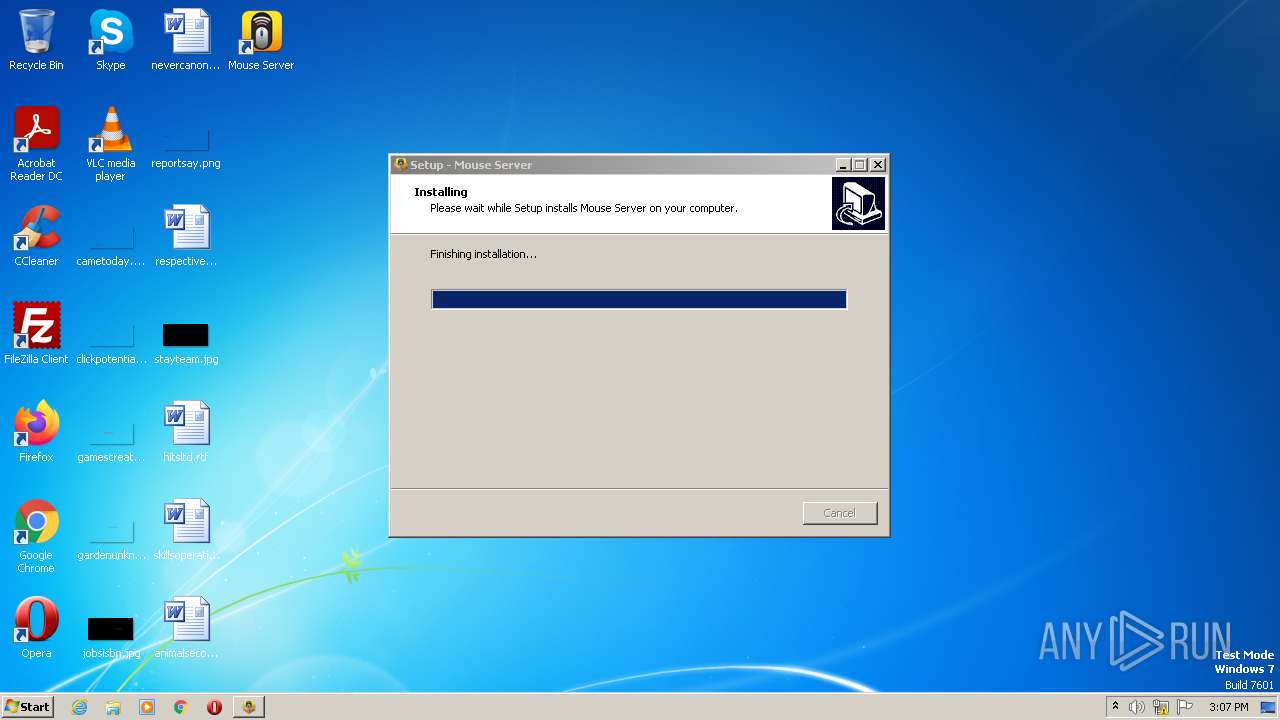Activate the Mouse Server setup taskbar button

[x=249, y=707]
